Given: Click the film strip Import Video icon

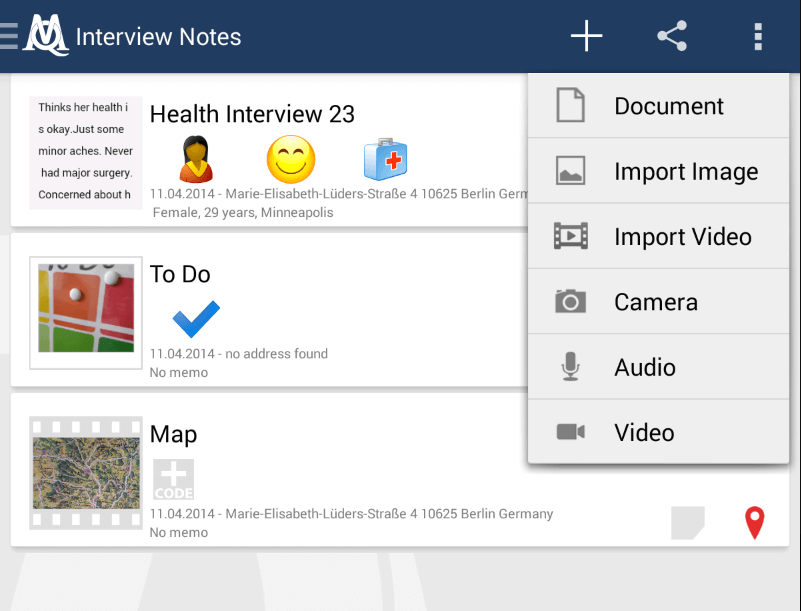Looking at the screenshot, I should pos(571,236).
